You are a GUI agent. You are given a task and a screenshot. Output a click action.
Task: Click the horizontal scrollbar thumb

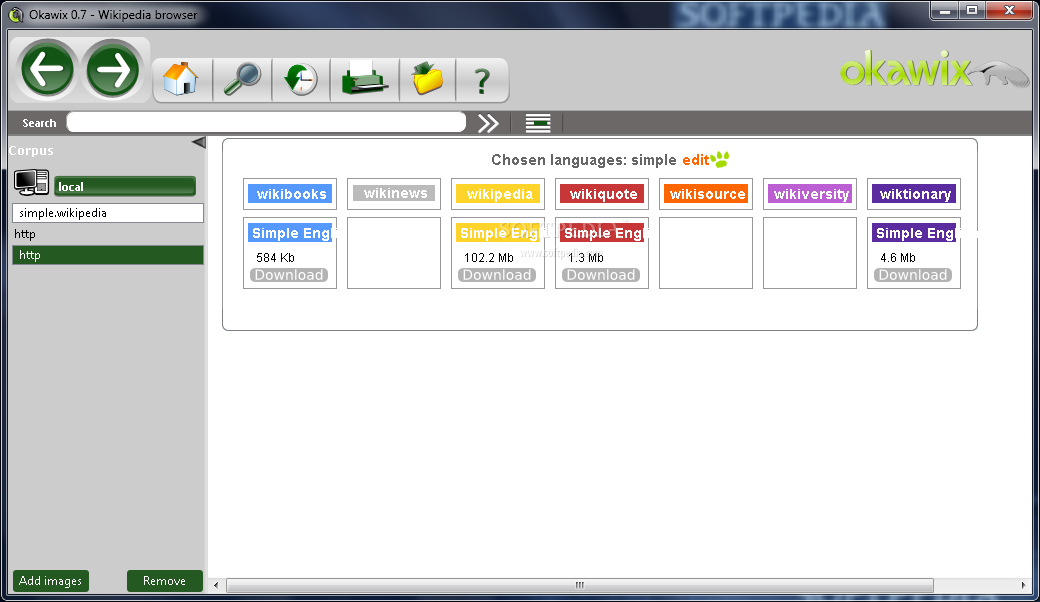pyautogui.click(x=580, y=585)
